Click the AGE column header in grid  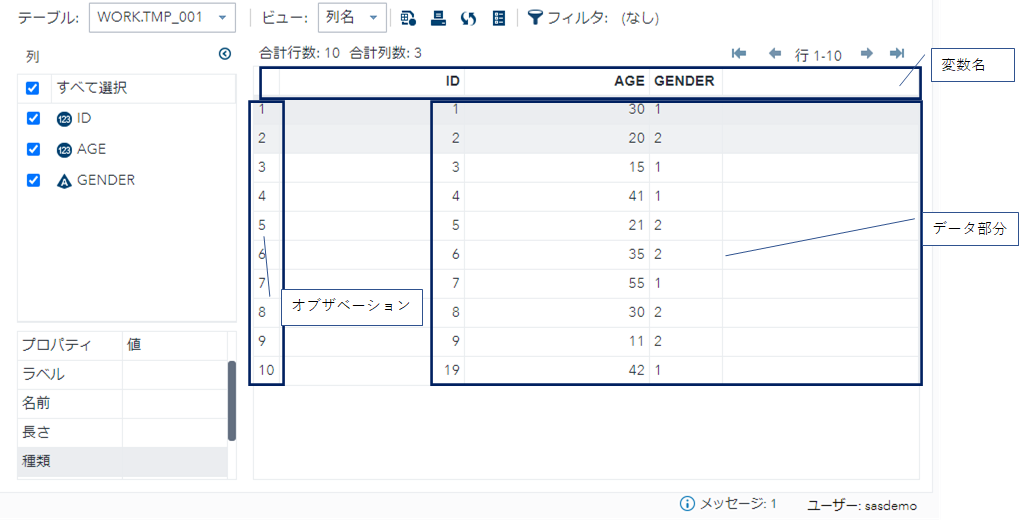pyautogui.click(x=557, y=81)
